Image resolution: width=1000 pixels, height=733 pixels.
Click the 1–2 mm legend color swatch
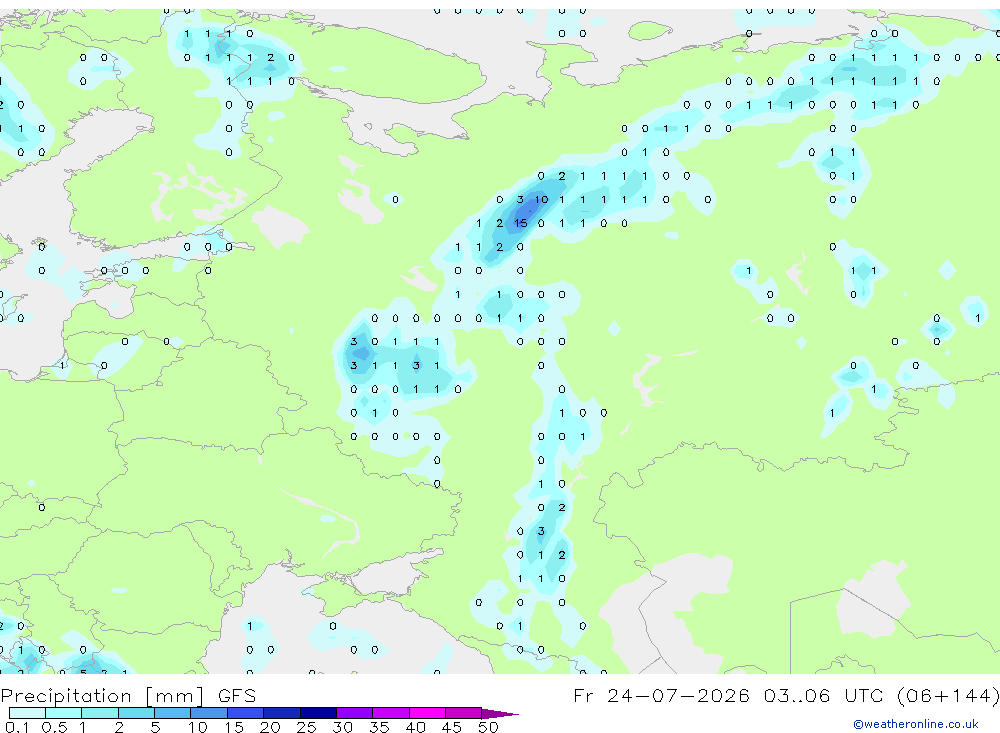pos(100,713)
